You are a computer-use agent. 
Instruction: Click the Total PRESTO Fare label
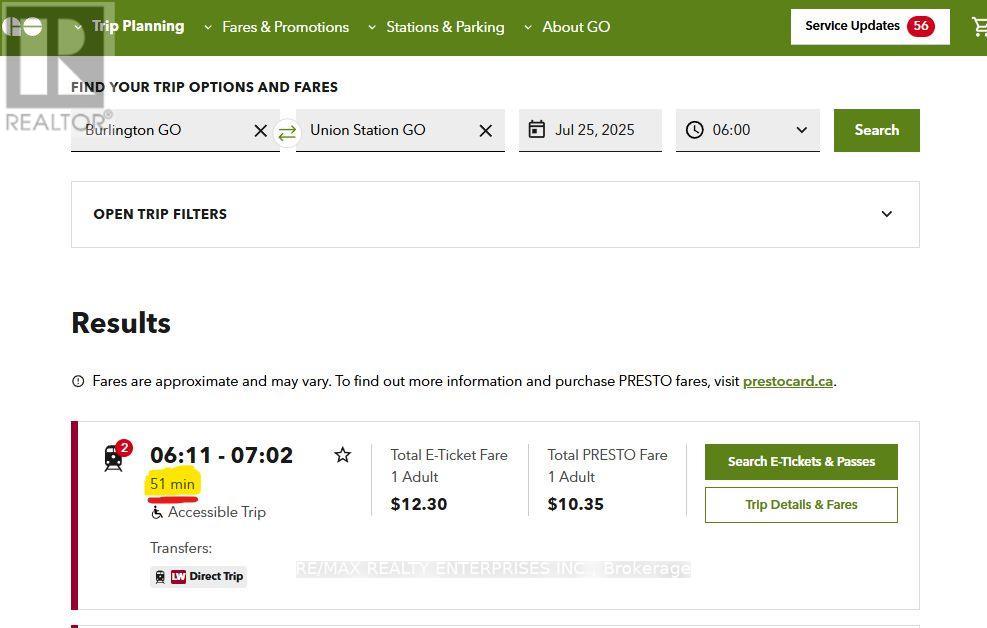[x=607, y=455]
